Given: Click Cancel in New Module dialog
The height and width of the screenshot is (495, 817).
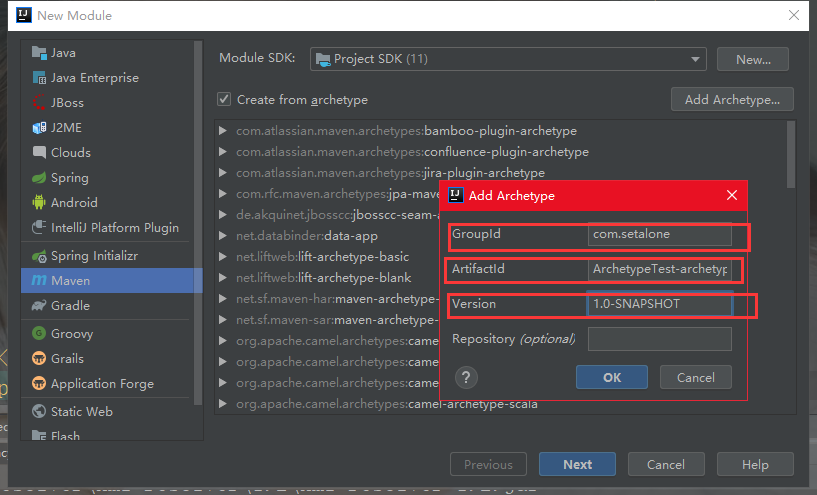Looking at the screenshot, I should pyautogui.click(x=666, y=464).
